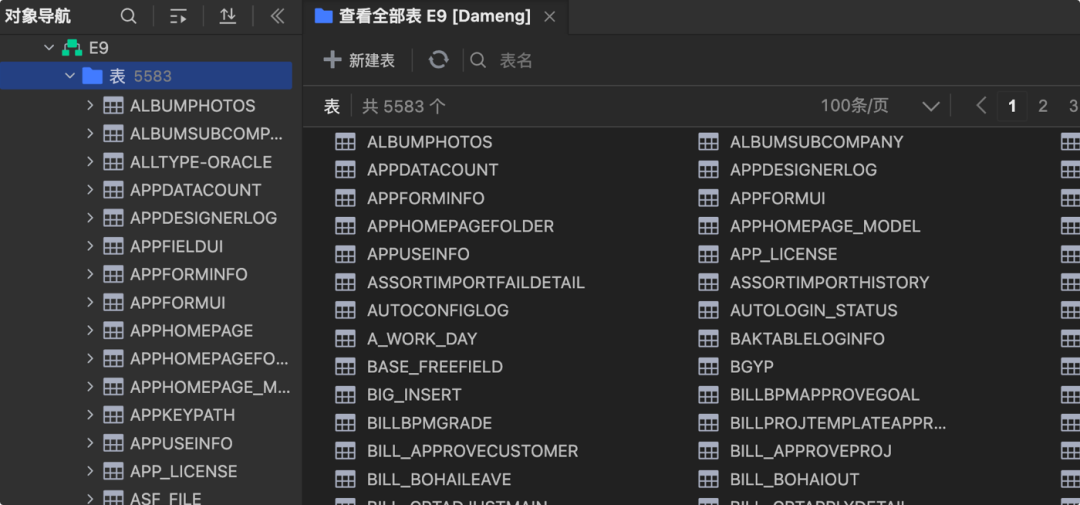Select APP_LICENSE in navigator tree

(x=183, y=471)
